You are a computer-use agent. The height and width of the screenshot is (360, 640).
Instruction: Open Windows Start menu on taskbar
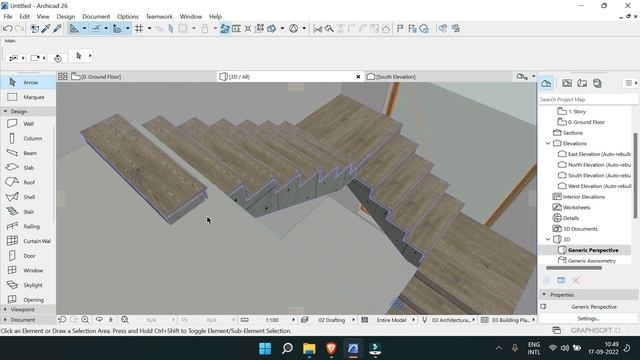coord(265,349)
